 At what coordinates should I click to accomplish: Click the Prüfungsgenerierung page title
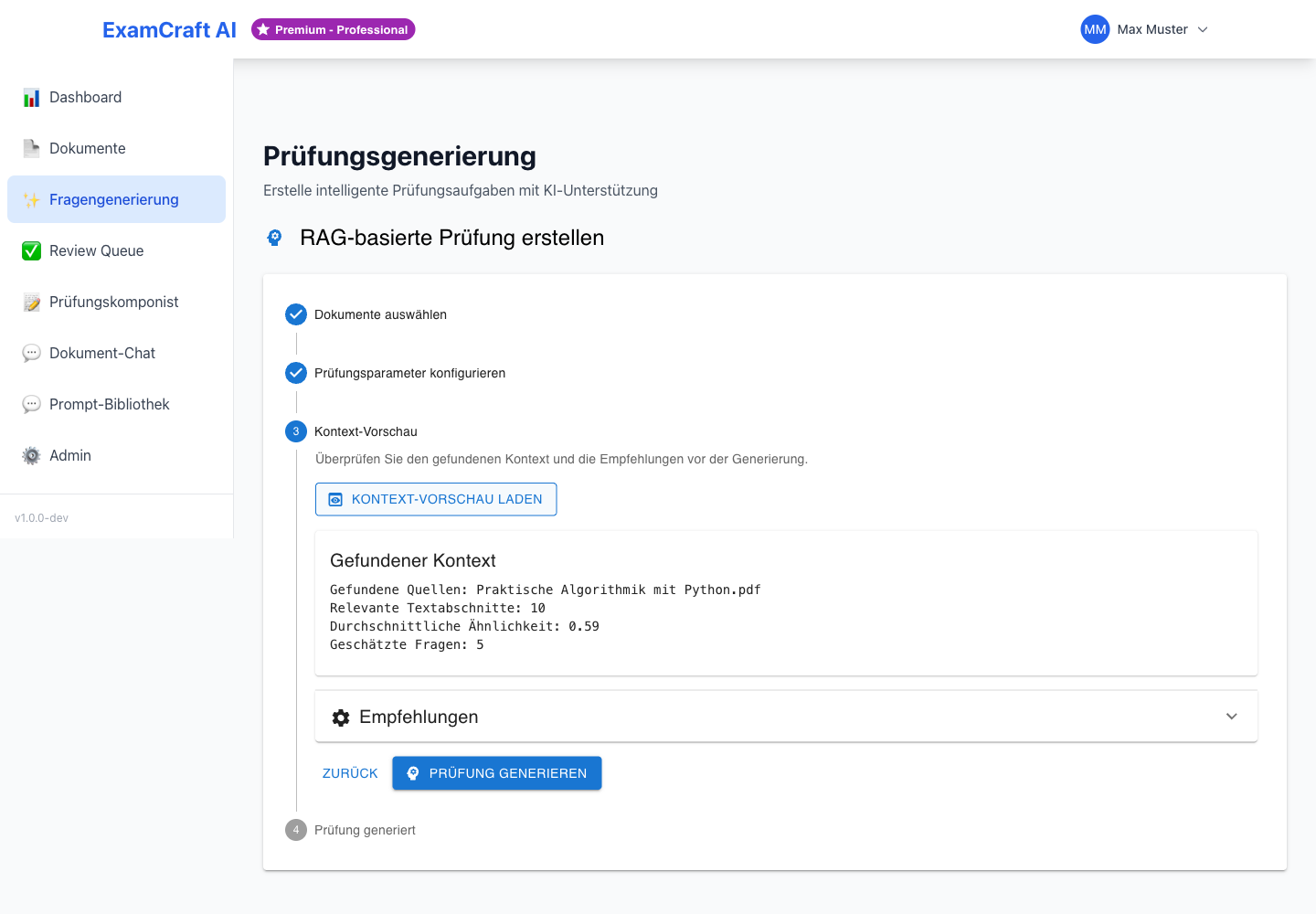[399, 156]
